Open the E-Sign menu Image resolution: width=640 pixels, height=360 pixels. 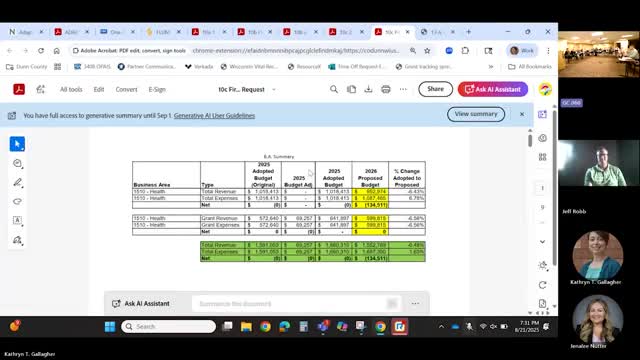coord(157,89)
